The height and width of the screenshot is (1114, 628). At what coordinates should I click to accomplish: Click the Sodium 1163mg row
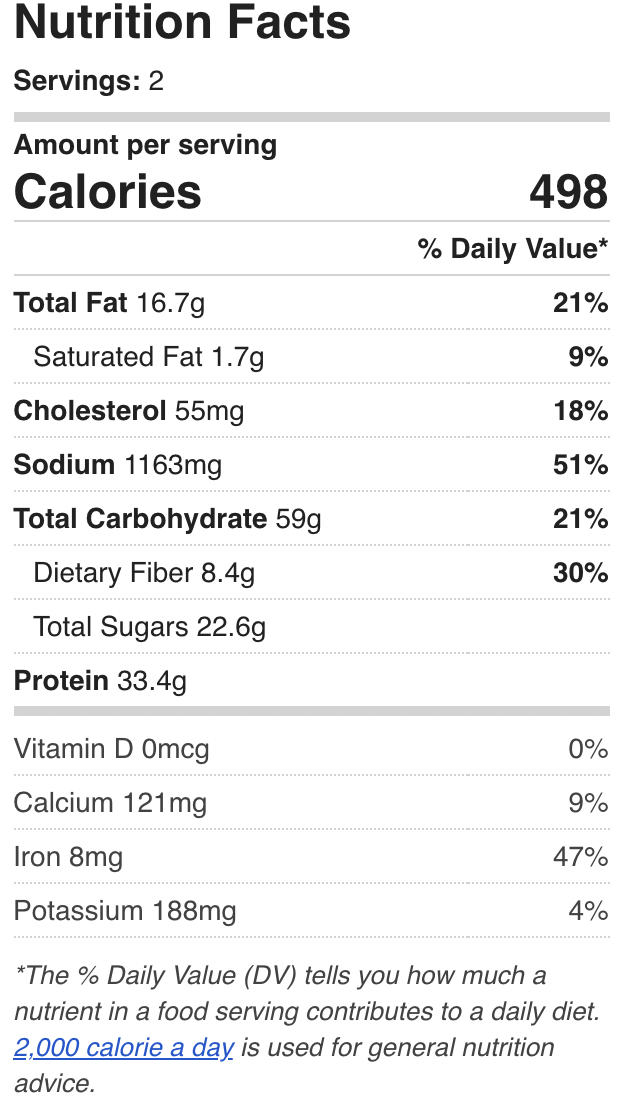point(311,465)
